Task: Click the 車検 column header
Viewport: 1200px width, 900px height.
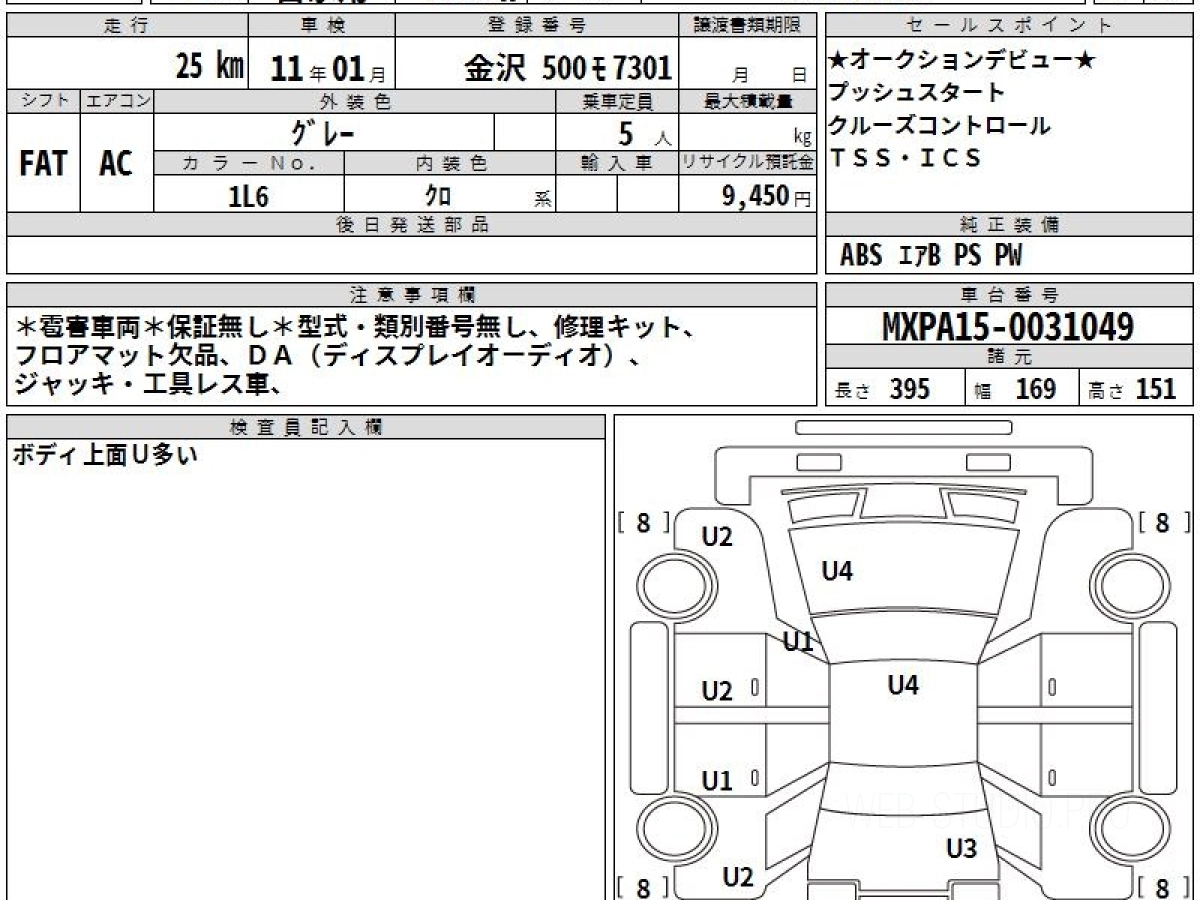Action: pos(322,26)
